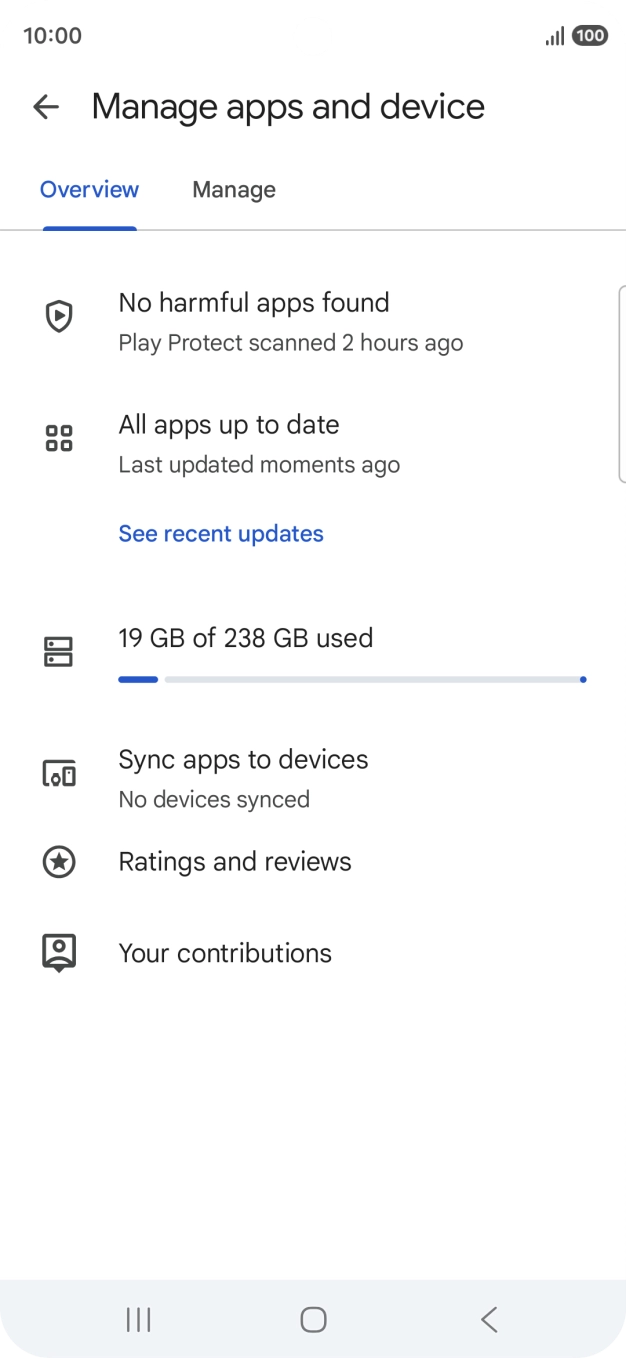Open See recent updates link
Viewport: 626px width, 1358px height.
[221, 534]
